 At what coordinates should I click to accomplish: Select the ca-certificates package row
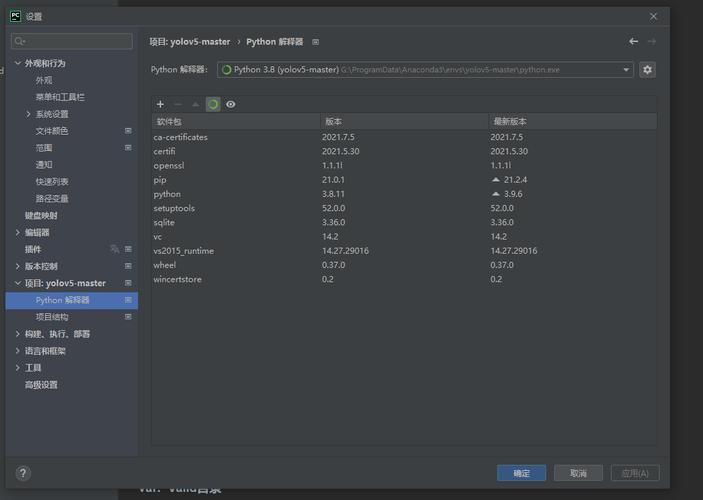click(x=404, y=137)
